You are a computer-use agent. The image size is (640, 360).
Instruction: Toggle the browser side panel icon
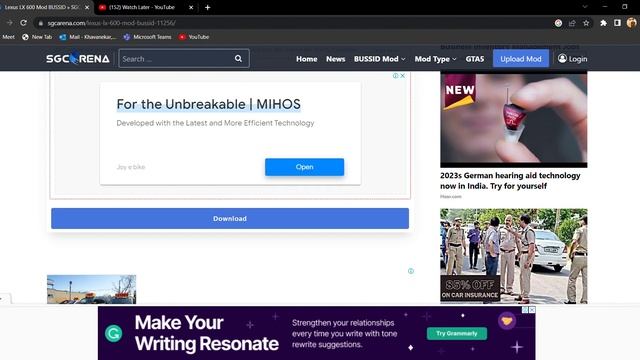tap(617, 23)
